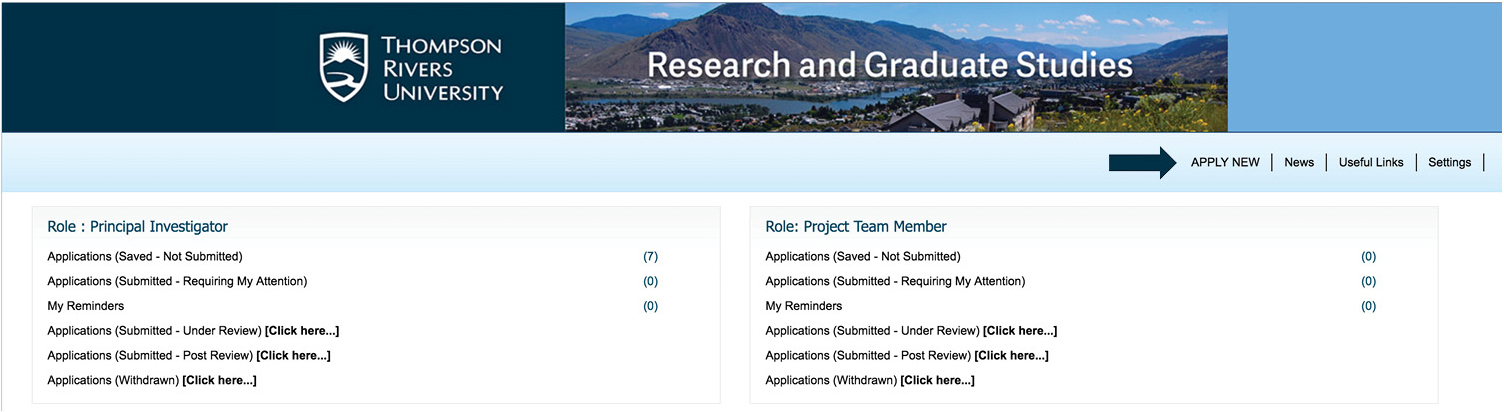Click the dark arrow pointing to Apply New
Viewport: 1504px width, 412px height.
pyautogui.click(x=1142, y=162)
